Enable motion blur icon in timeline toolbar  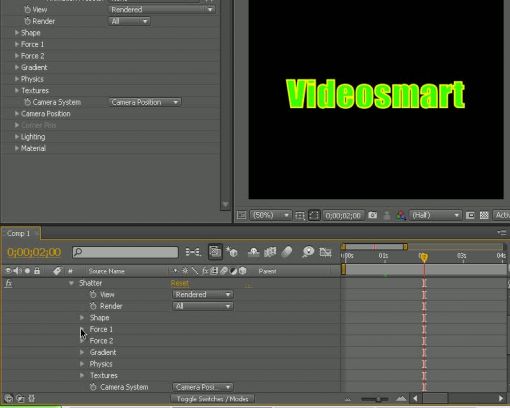287,252
